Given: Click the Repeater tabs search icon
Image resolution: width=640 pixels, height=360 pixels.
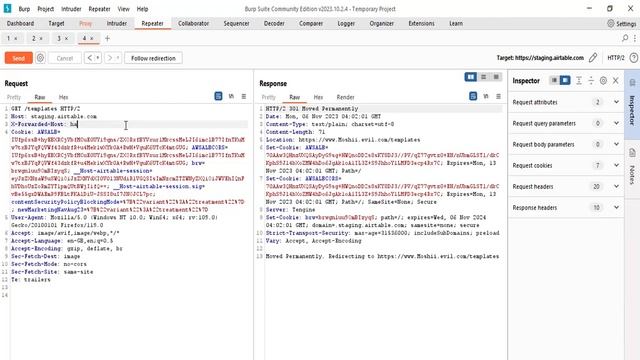Looking at the screenshot, I should [625, 38].
